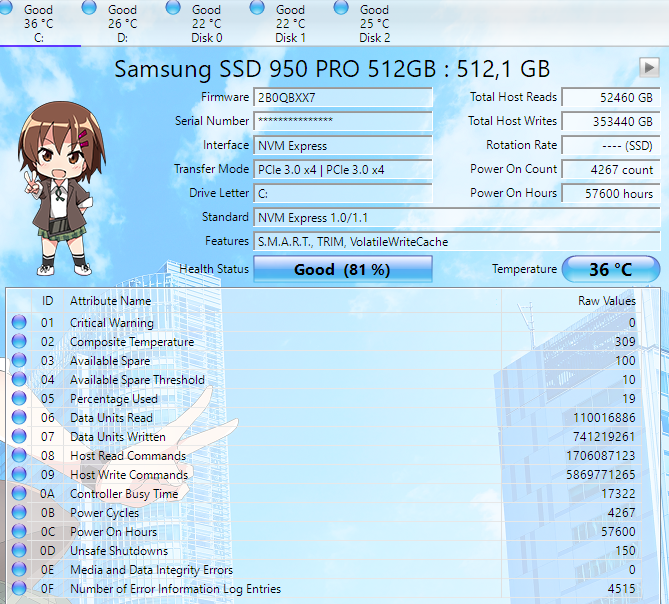Click the status orb of Host Write Commands row
669x604 pixels.
tap(19, 474)
